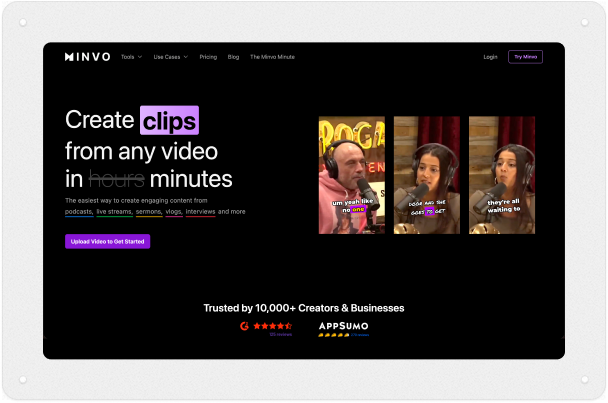Click the G2 star rating icons
The image size is (608, 403).
(x=273, y=326)
